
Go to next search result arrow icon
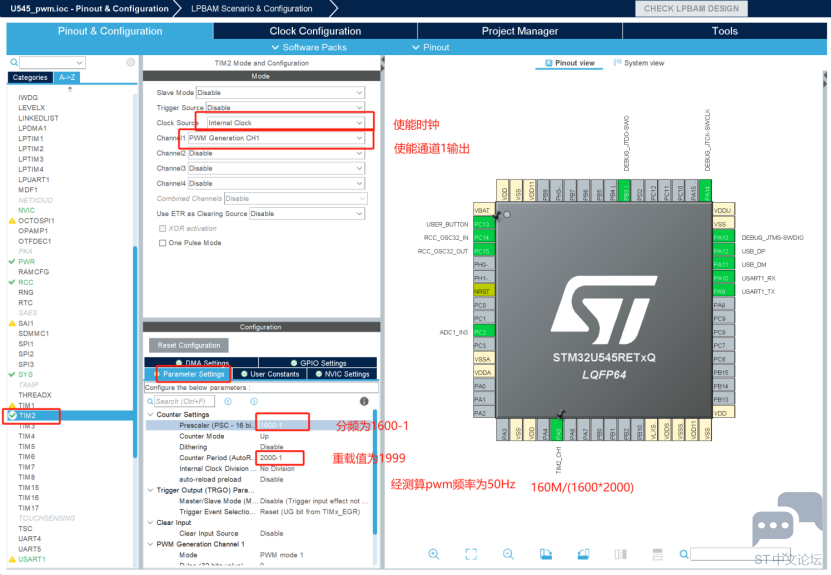click(254, 401)
